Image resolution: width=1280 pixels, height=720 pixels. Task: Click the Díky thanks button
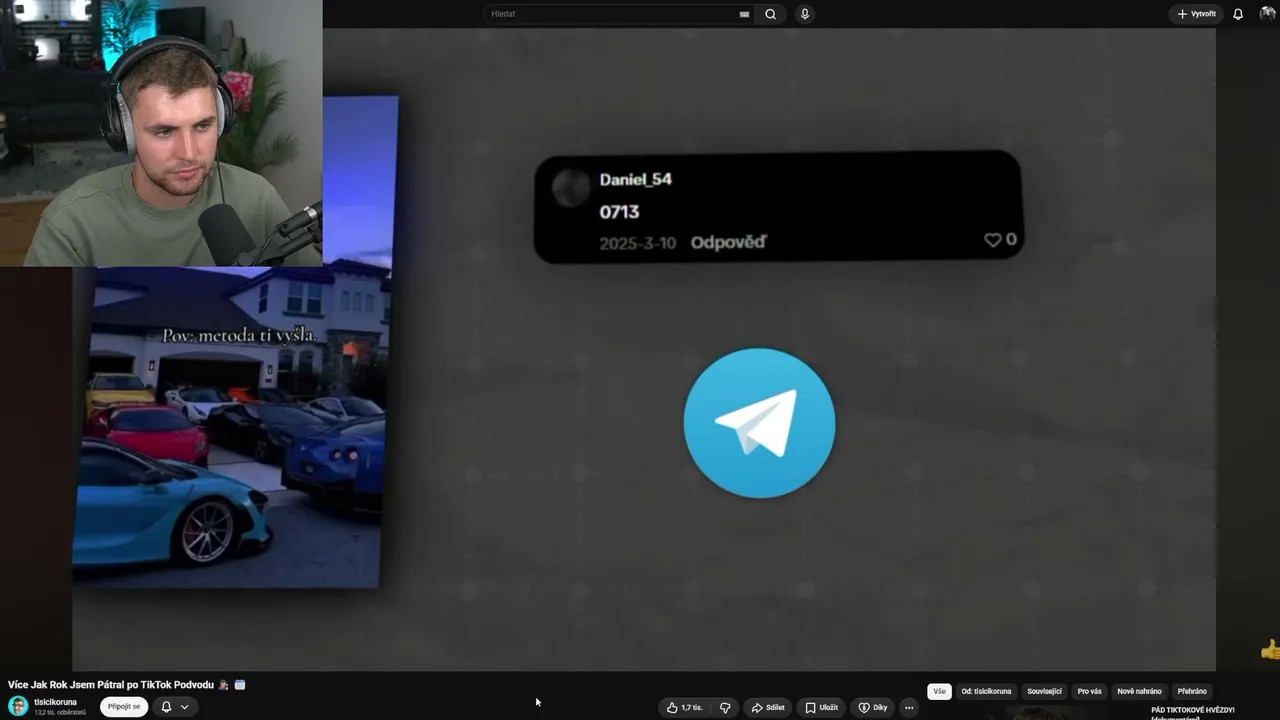click(873, 707)
